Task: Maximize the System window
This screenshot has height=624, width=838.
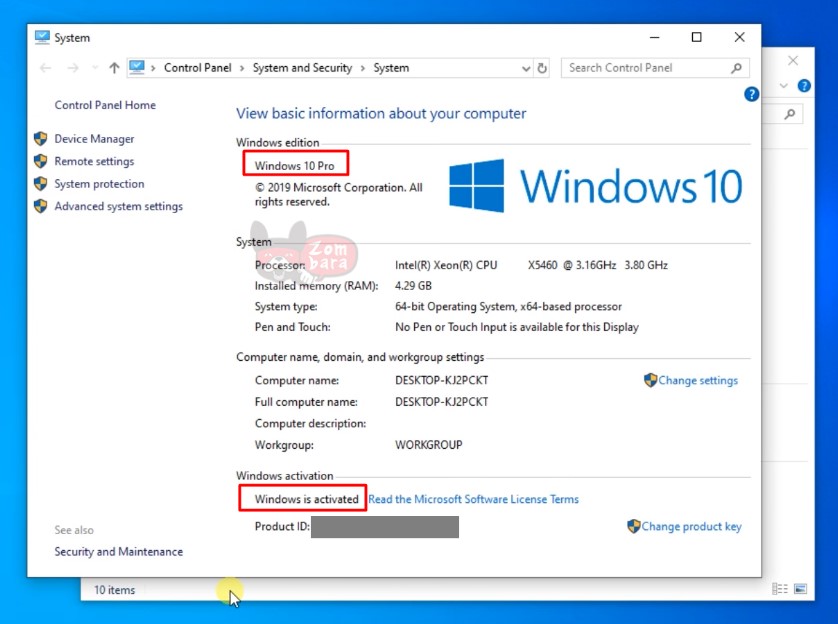Action: tap(696, 37)
